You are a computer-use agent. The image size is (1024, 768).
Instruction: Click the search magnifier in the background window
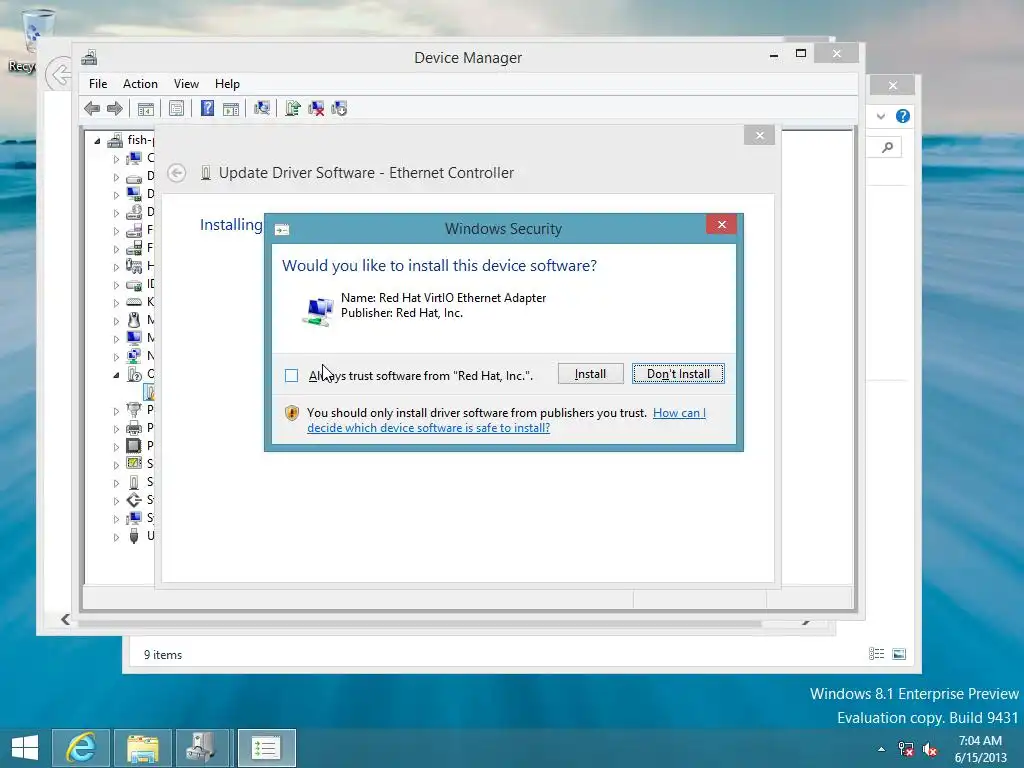(888, 148)
